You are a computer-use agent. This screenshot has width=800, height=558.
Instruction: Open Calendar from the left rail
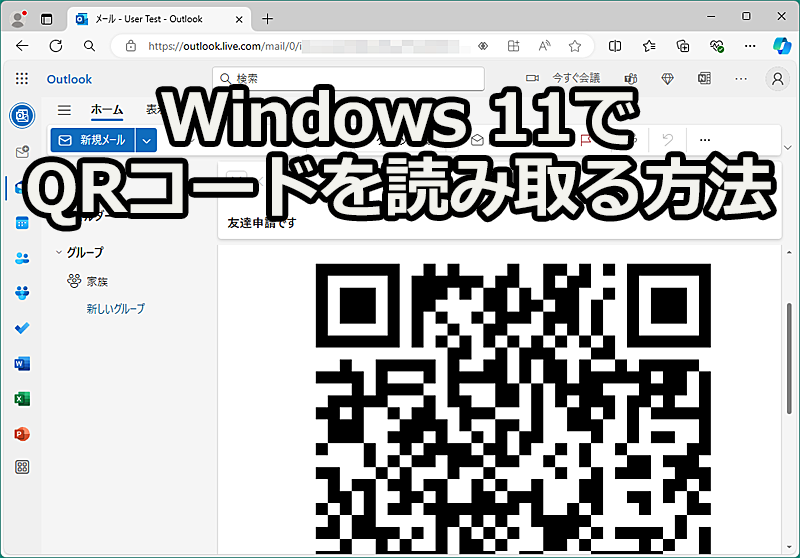[x=22, y=223]
